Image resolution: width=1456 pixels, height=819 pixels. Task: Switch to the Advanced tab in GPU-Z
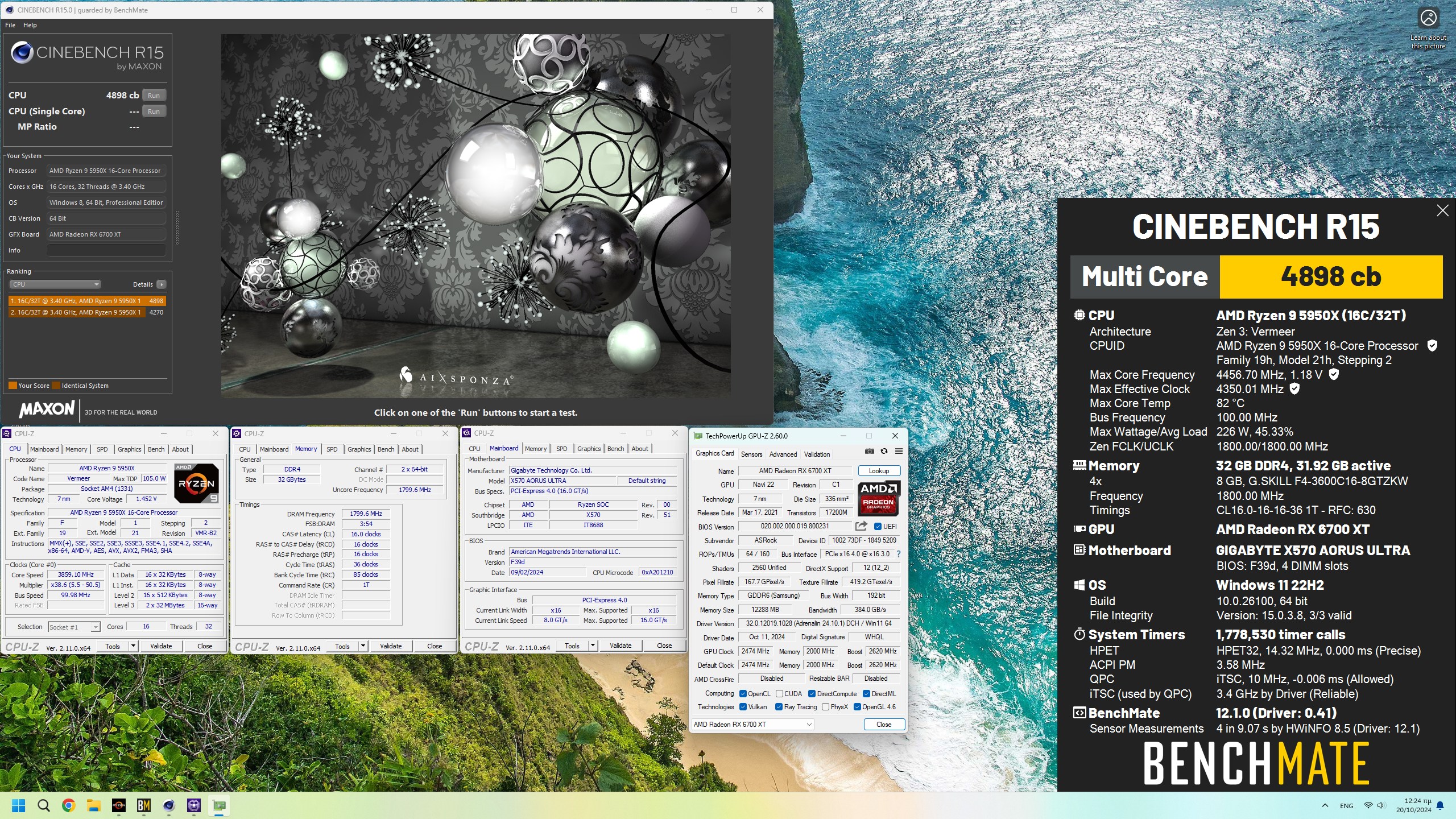(783, 454)
